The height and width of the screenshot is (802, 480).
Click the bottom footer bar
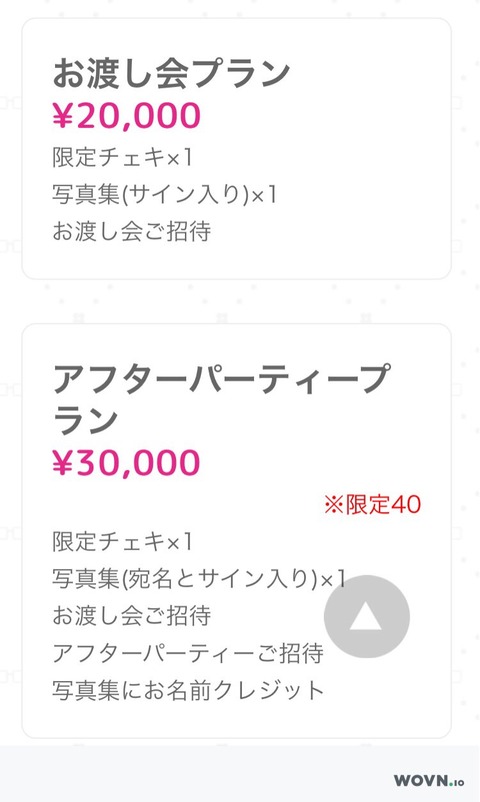click(240, 774)
